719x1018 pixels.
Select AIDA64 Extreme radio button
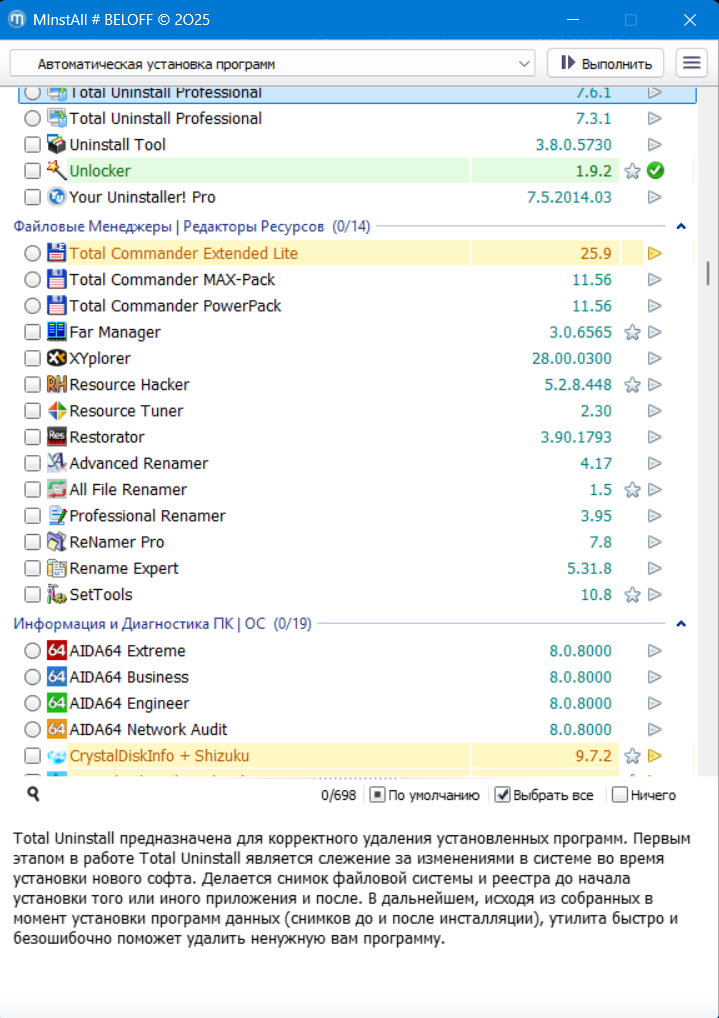click(x=33, y=651)
